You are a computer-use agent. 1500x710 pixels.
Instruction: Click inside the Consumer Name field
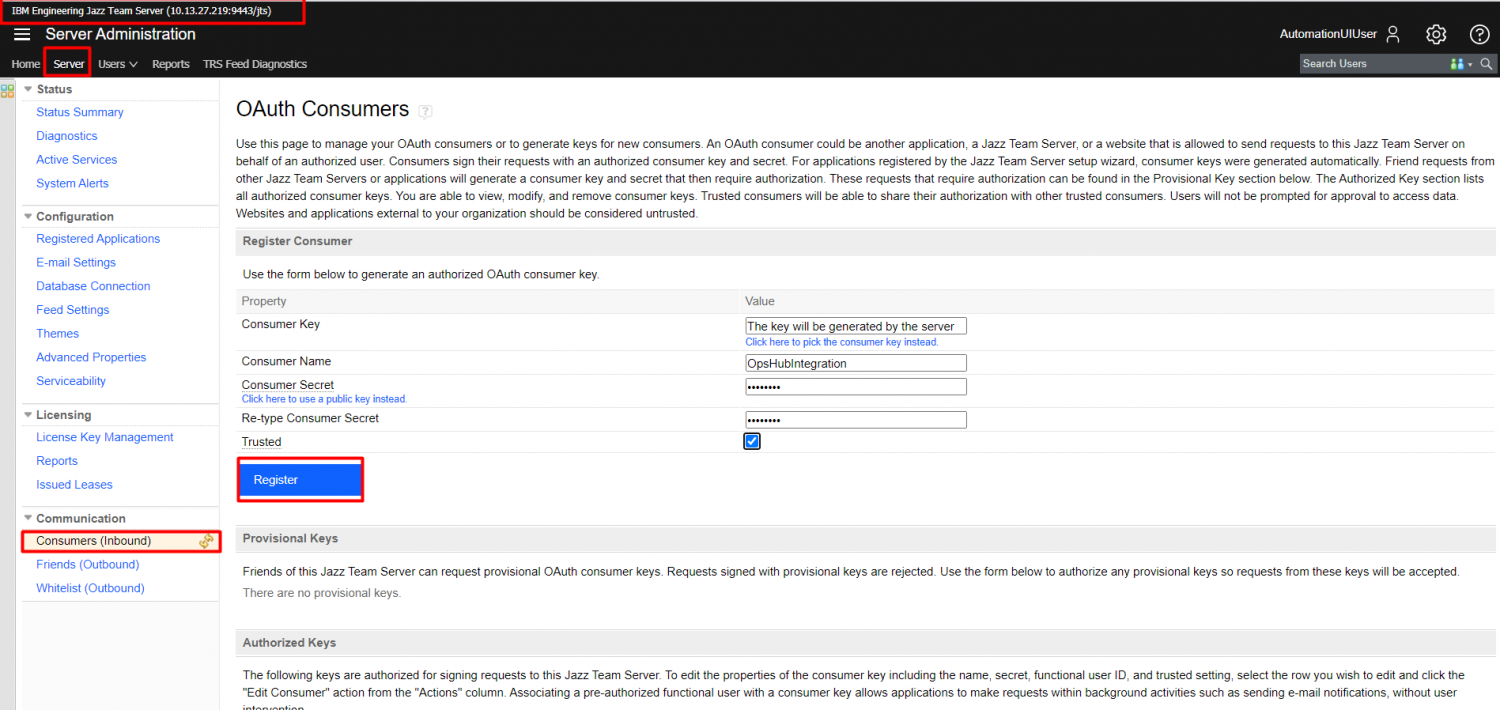tap(855, 363)
